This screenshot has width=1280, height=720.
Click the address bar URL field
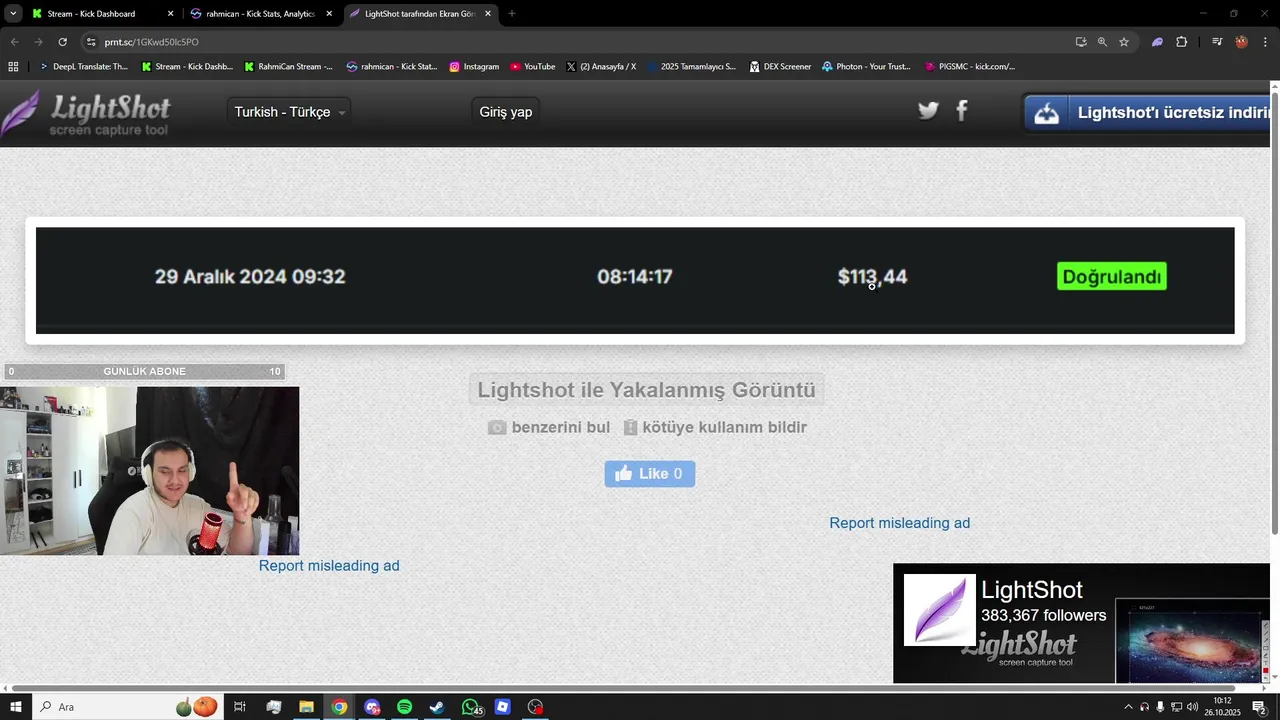[580, 42]
